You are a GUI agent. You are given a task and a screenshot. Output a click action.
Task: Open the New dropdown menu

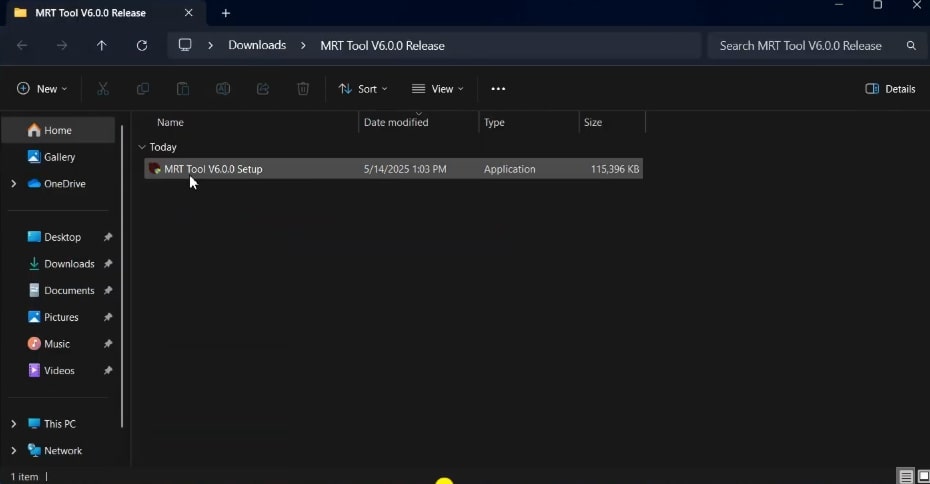point(42,89)
